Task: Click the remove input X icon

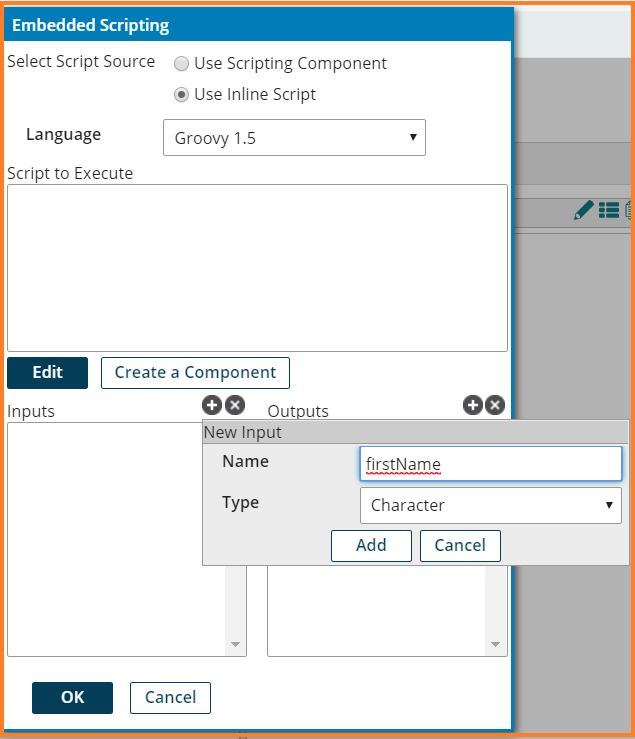Action: 234,405
